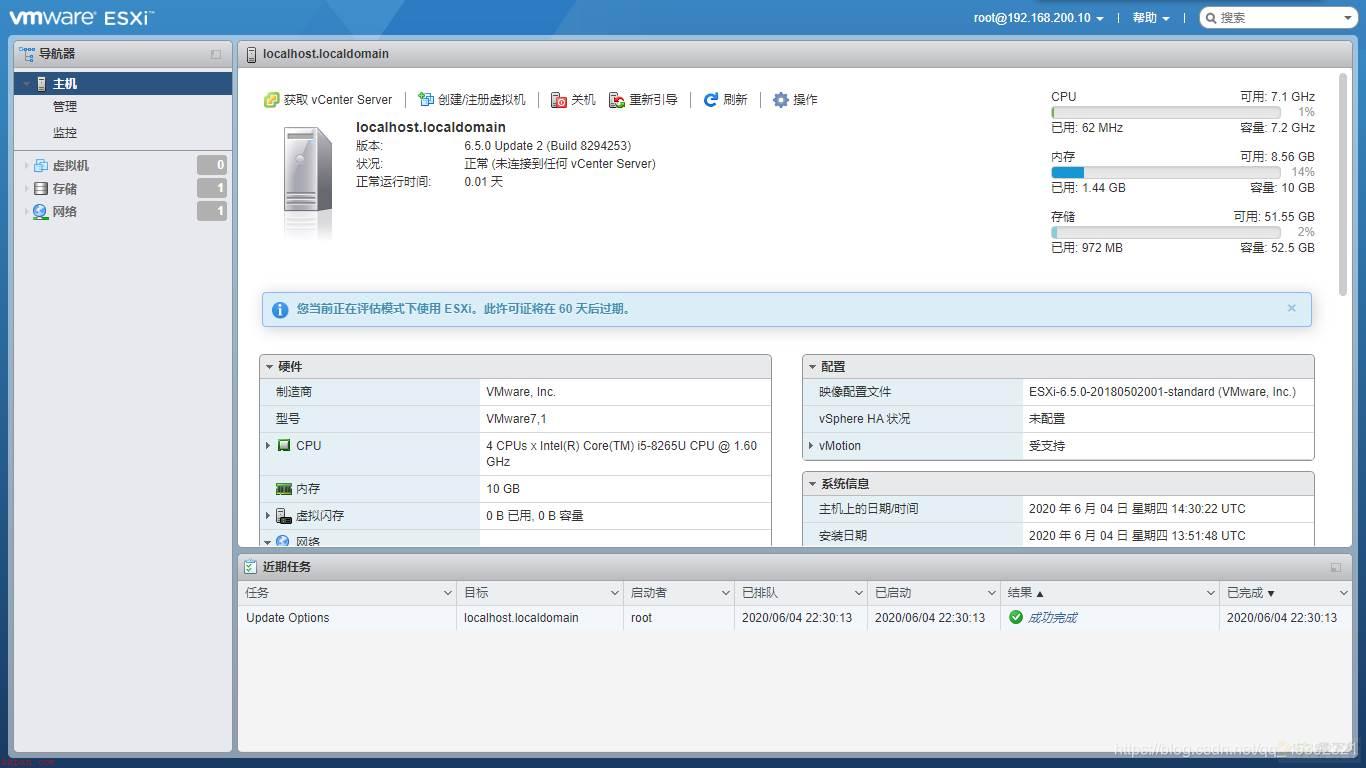Open Queued column dropdown arrow
Screen dimensions: 1366x768
(x=858, y=594)
